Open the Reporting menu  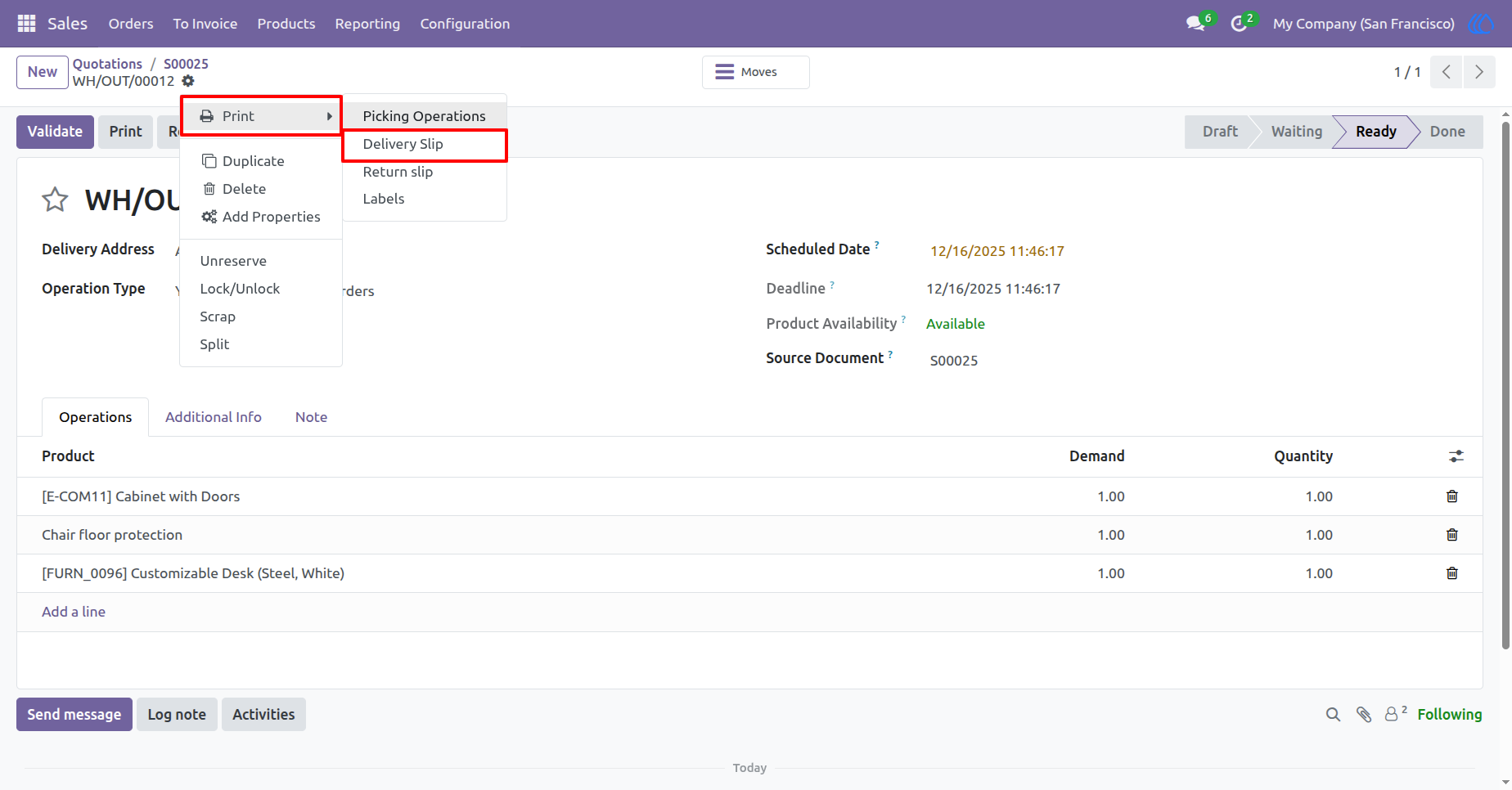(367, 24)
